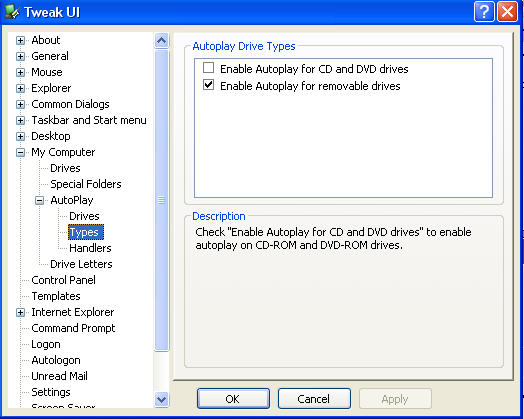Expand the Internet Explorer node
The height and width of the screenshot is (419, 524).
[x=20, y=312]
